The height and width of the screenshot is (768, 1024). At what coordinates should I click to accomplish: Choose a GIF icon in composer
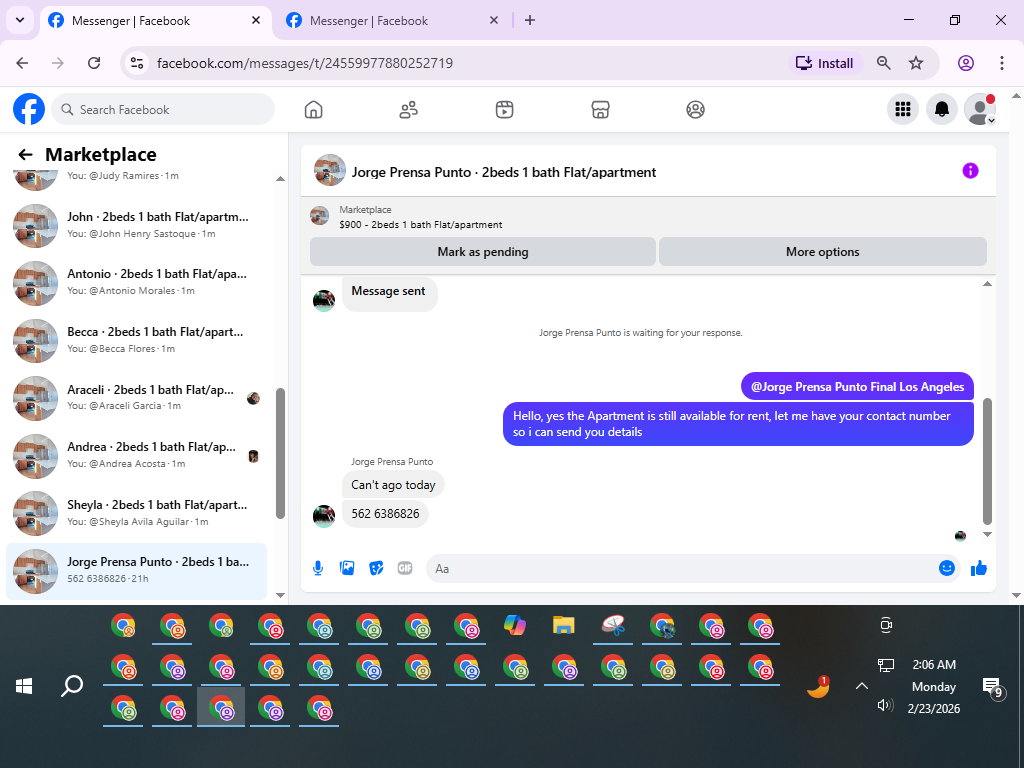point(405,568)
